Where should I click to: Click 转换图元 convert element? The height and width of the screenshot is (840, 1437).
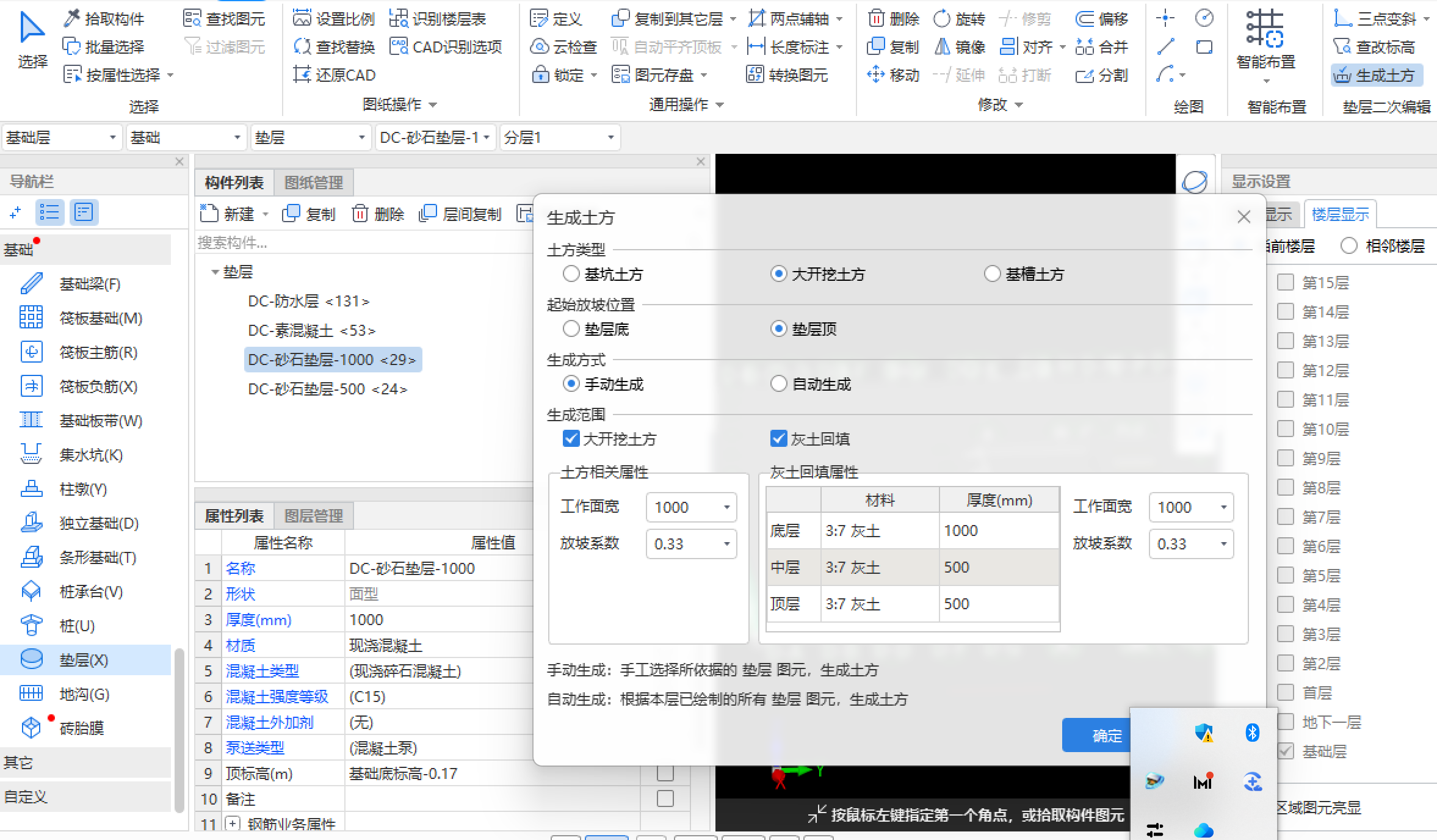point(787,75)
